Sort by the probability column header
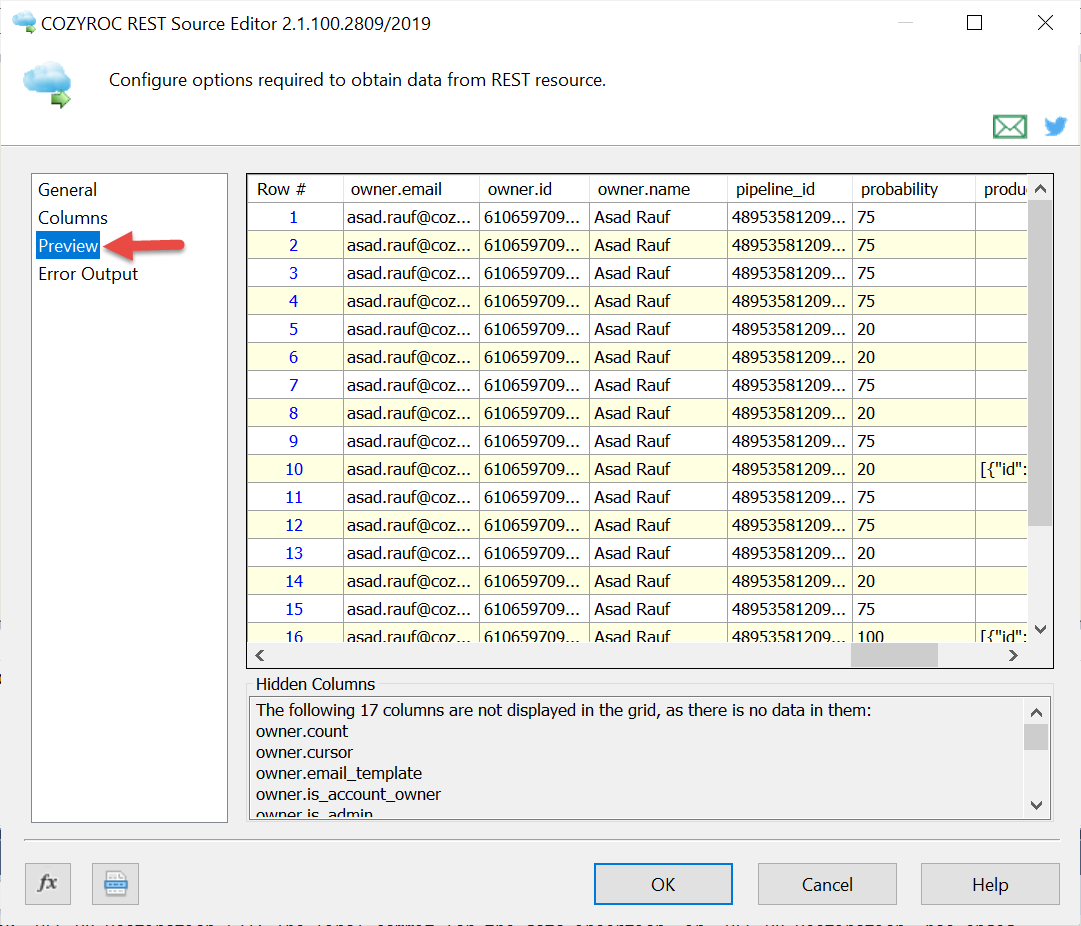1081x926 pixels. (x=914, y=189)
